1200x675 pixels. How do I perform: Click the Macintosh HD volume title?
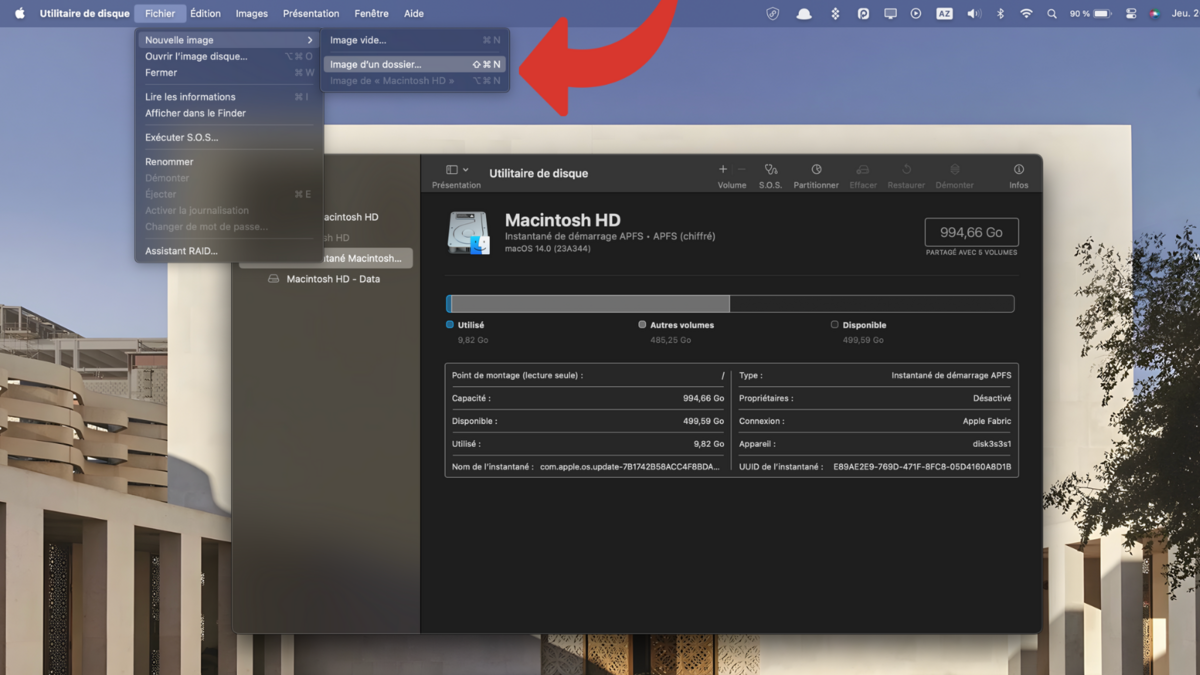pyautogui.click(x=563, y=220)
